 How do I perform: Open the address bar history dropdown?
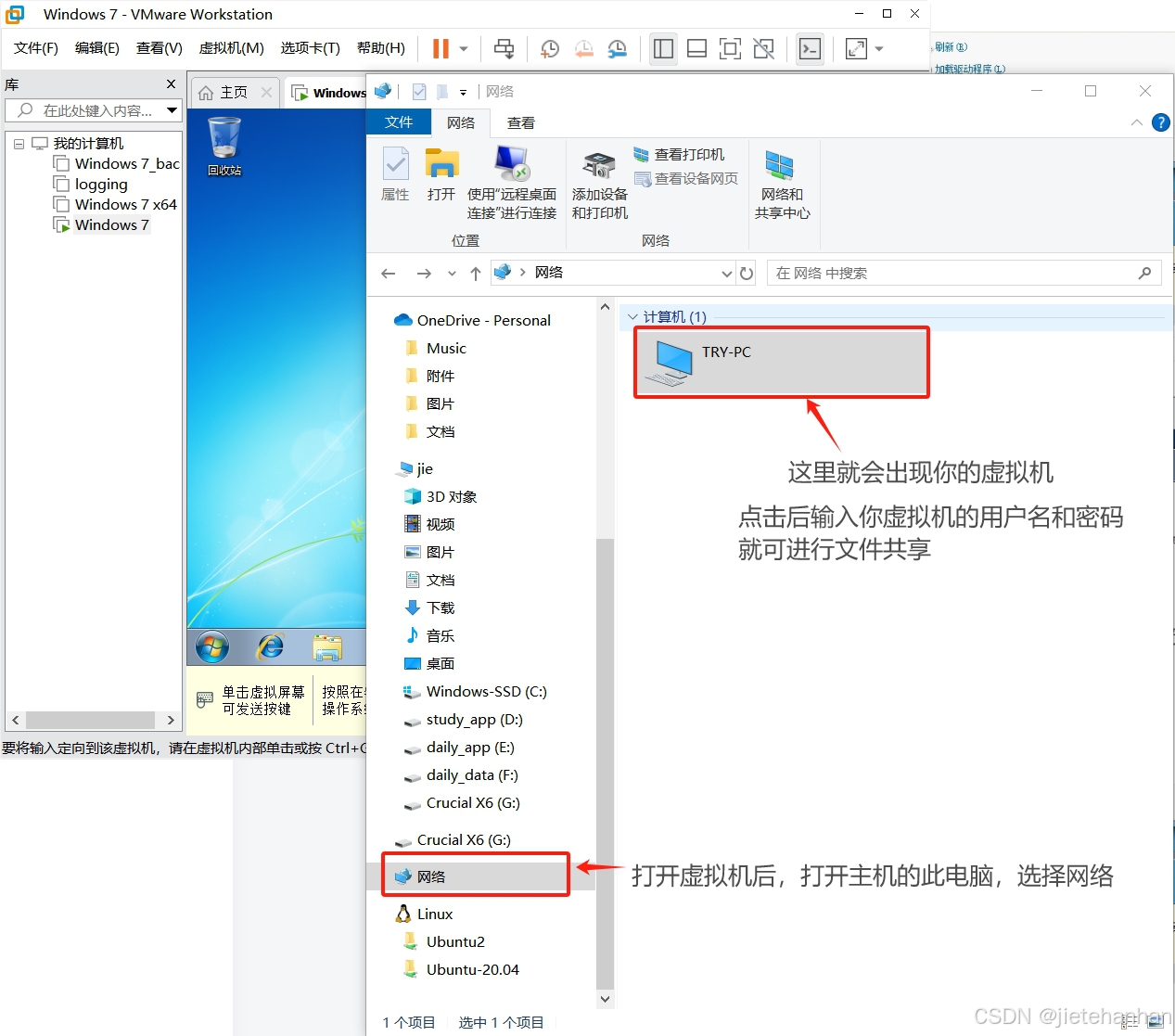pyautogui.click(x=726, y=273)
